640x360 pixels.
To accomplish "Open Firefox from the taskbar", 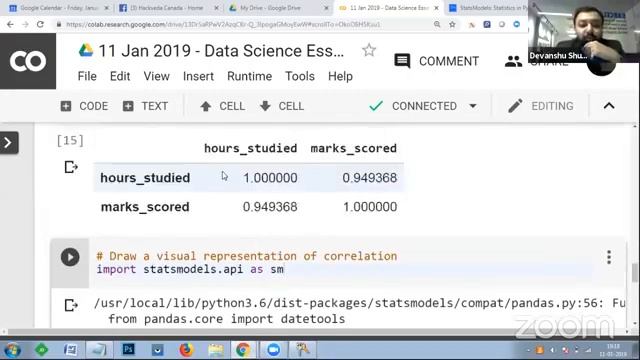I will [x=186, y=350].
